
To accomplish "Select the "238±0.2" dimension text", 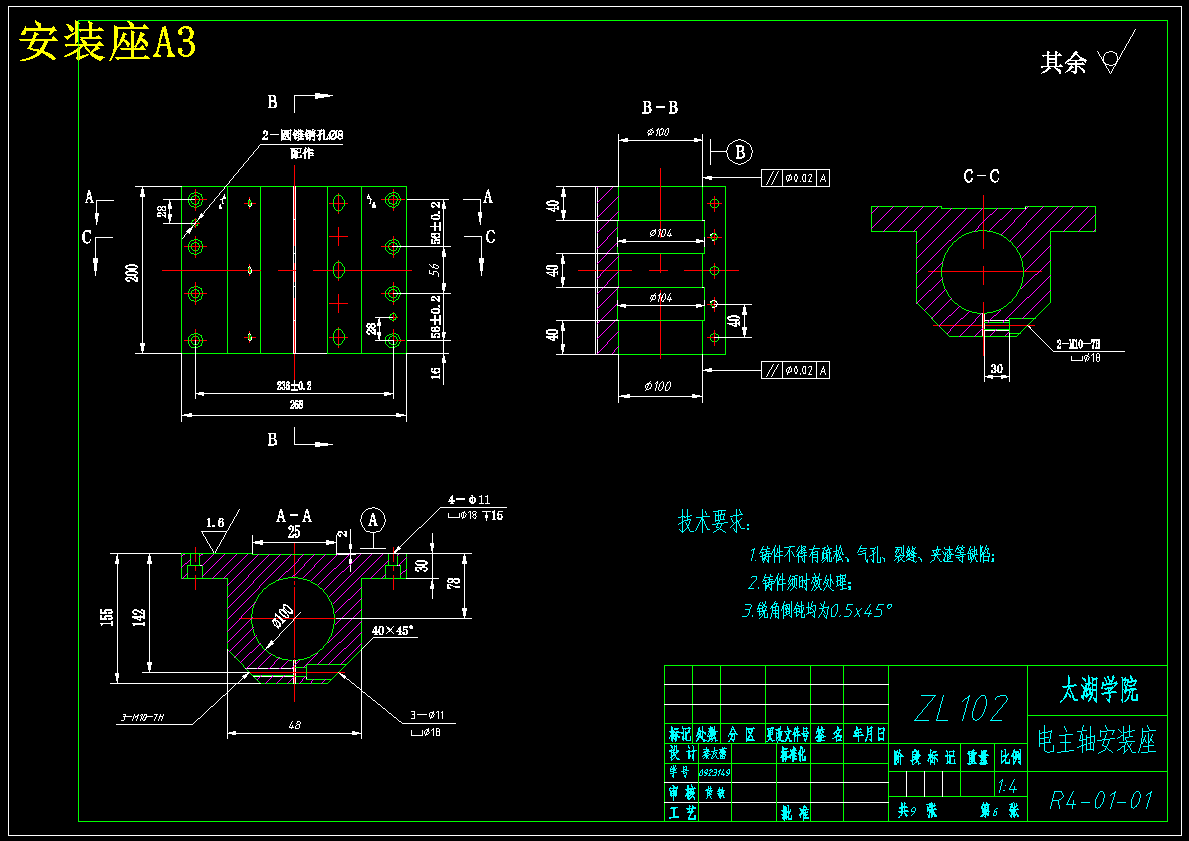I will pos(294,386).
